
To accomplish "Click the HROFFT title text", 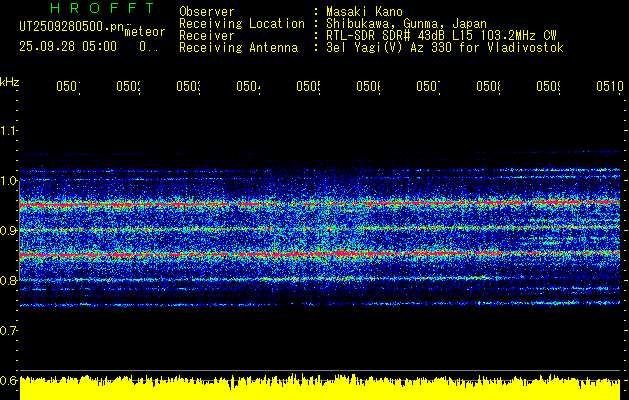I will pyautogui.click(x=103, y=8).
